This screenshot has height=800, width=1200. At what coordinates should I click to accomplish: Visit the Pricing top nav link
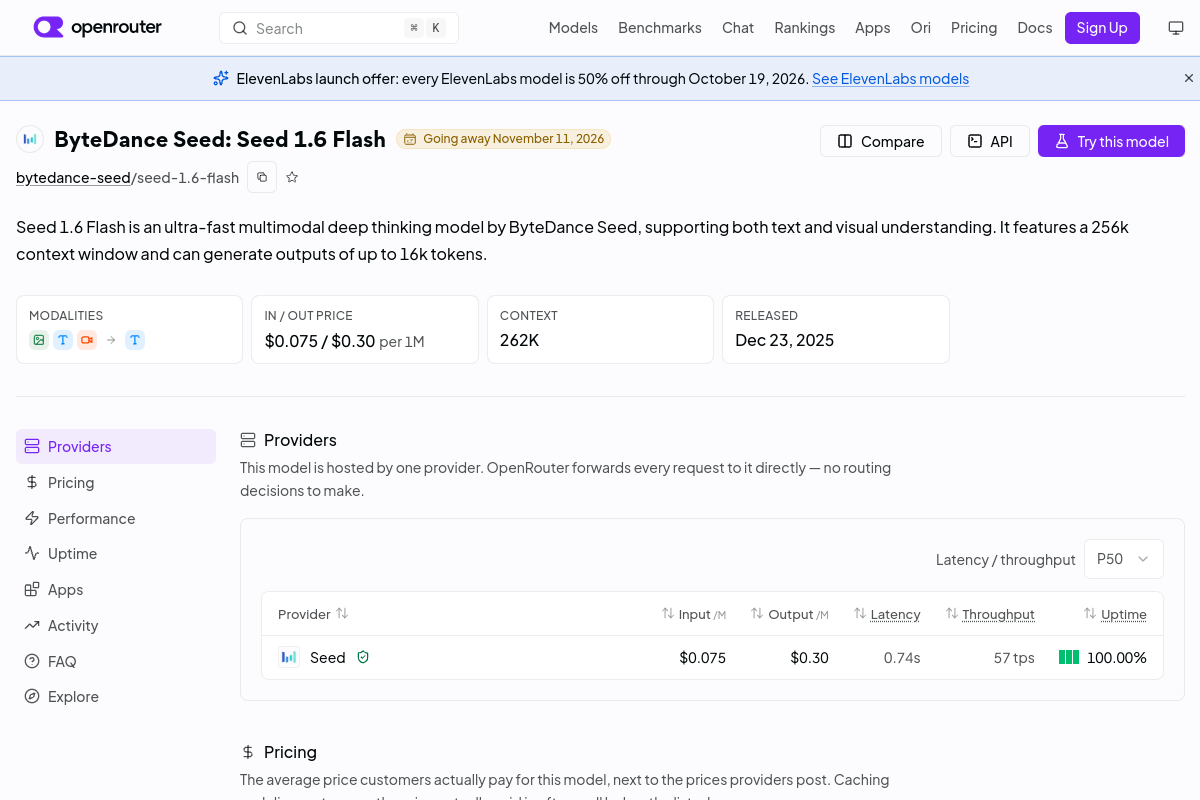click(x=974, y=28)
